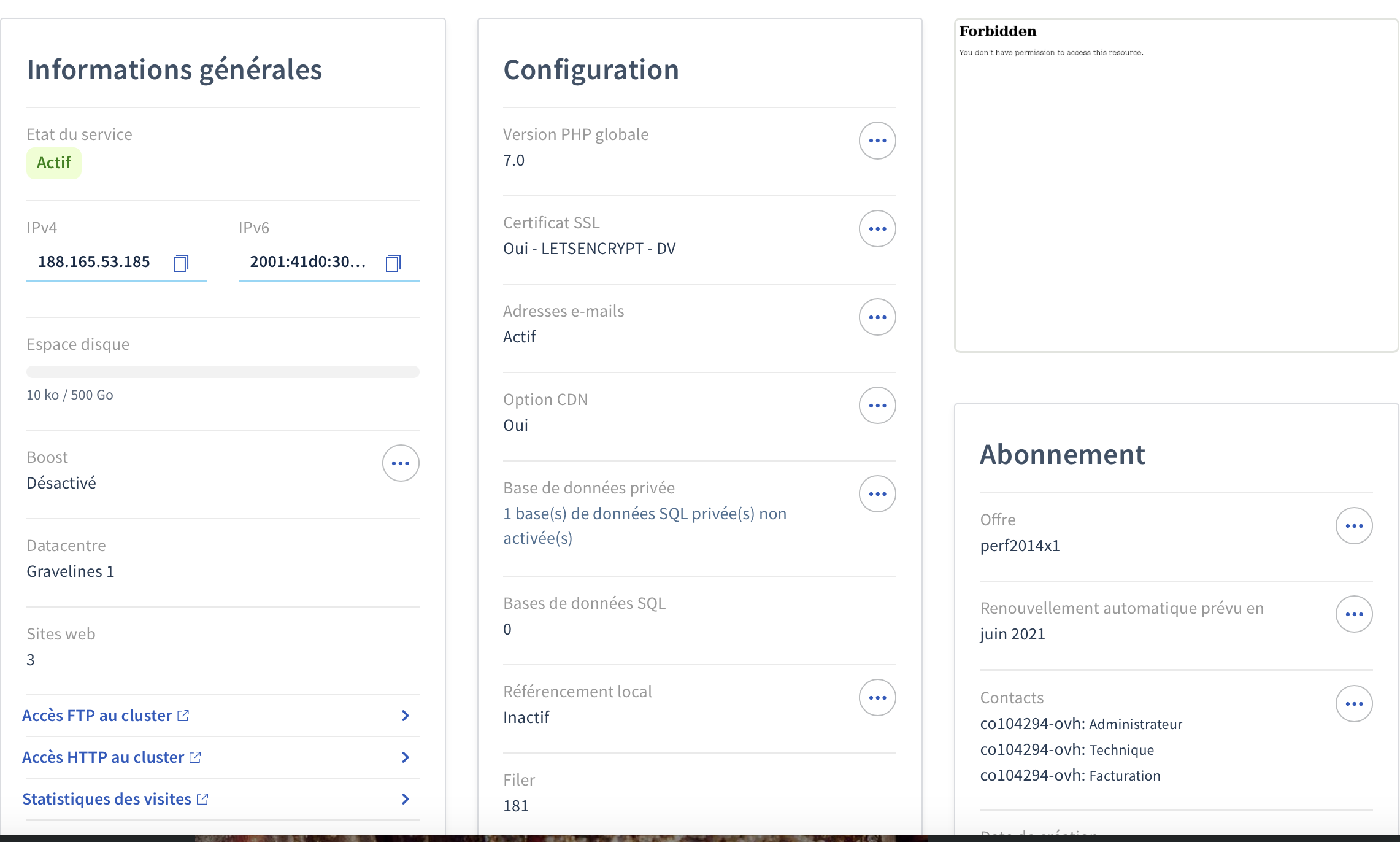
Task: Open Adresses e-mails actions menu
Action: (x=877, y=317)
